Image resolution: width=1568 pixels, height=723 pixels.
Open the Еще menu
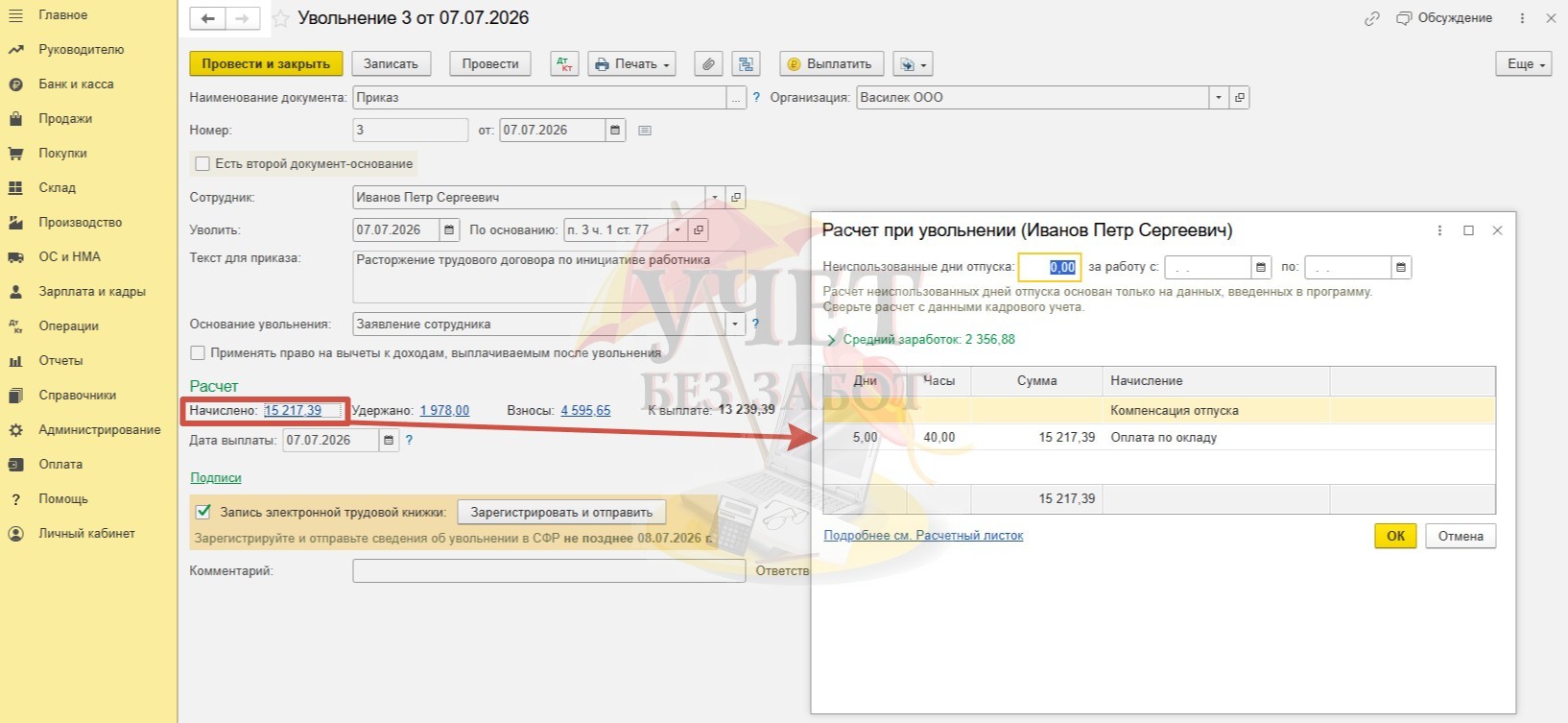(1524, 64)
